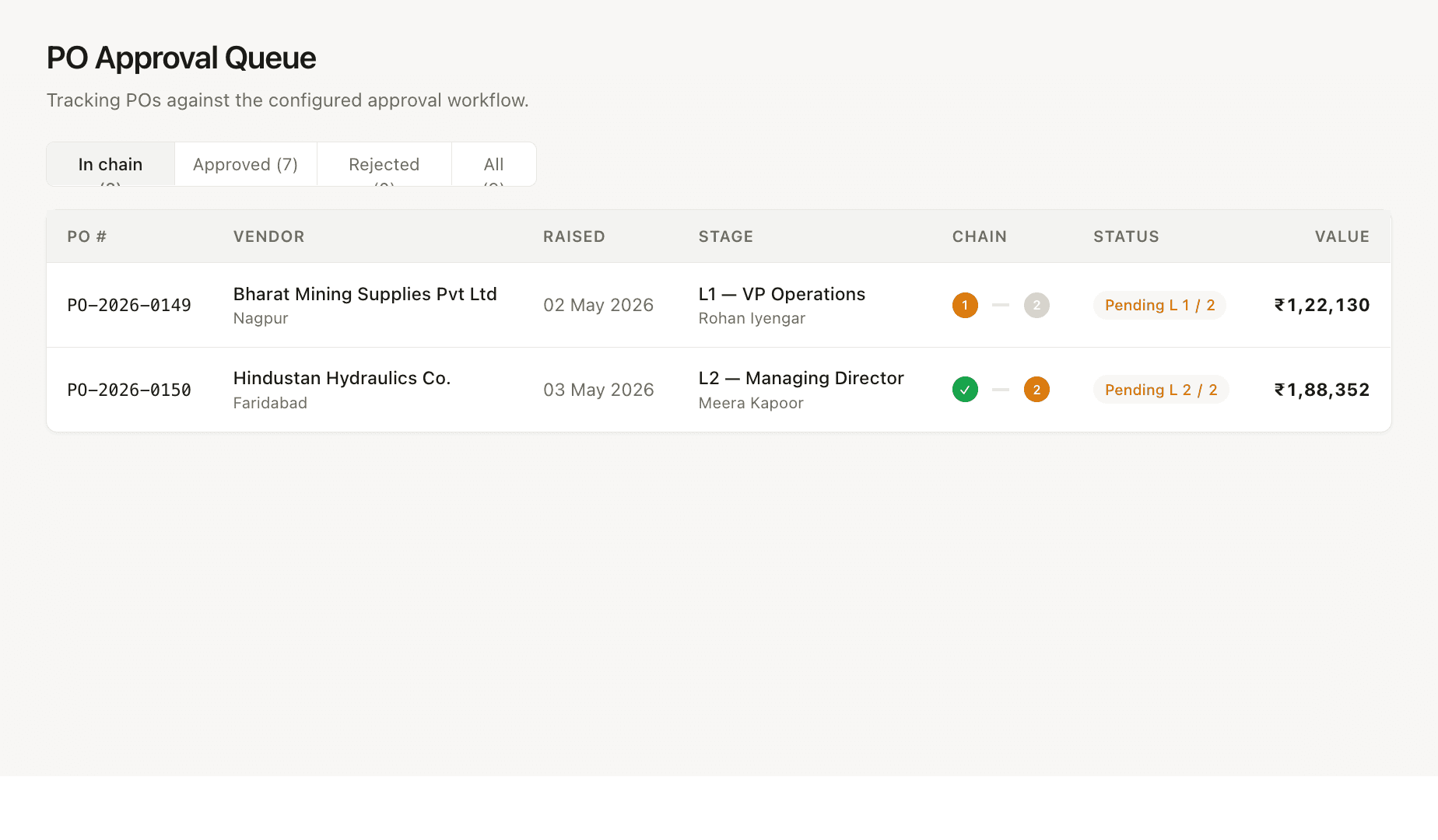Click the Pending L 2 / 2 status badge
1438x840 pixels.
(1161, 390)
